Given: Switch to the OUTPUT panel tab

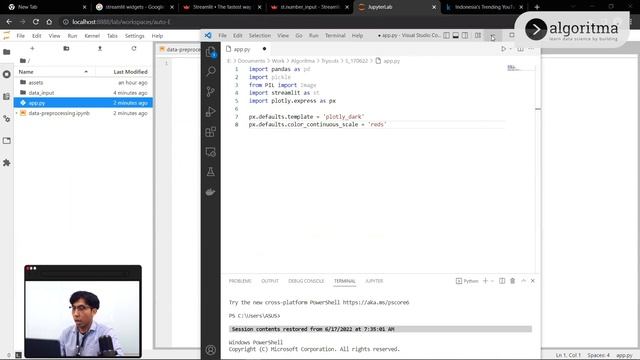Looking at the screenshot, I should pyautogui.click(x=270, y=281).
